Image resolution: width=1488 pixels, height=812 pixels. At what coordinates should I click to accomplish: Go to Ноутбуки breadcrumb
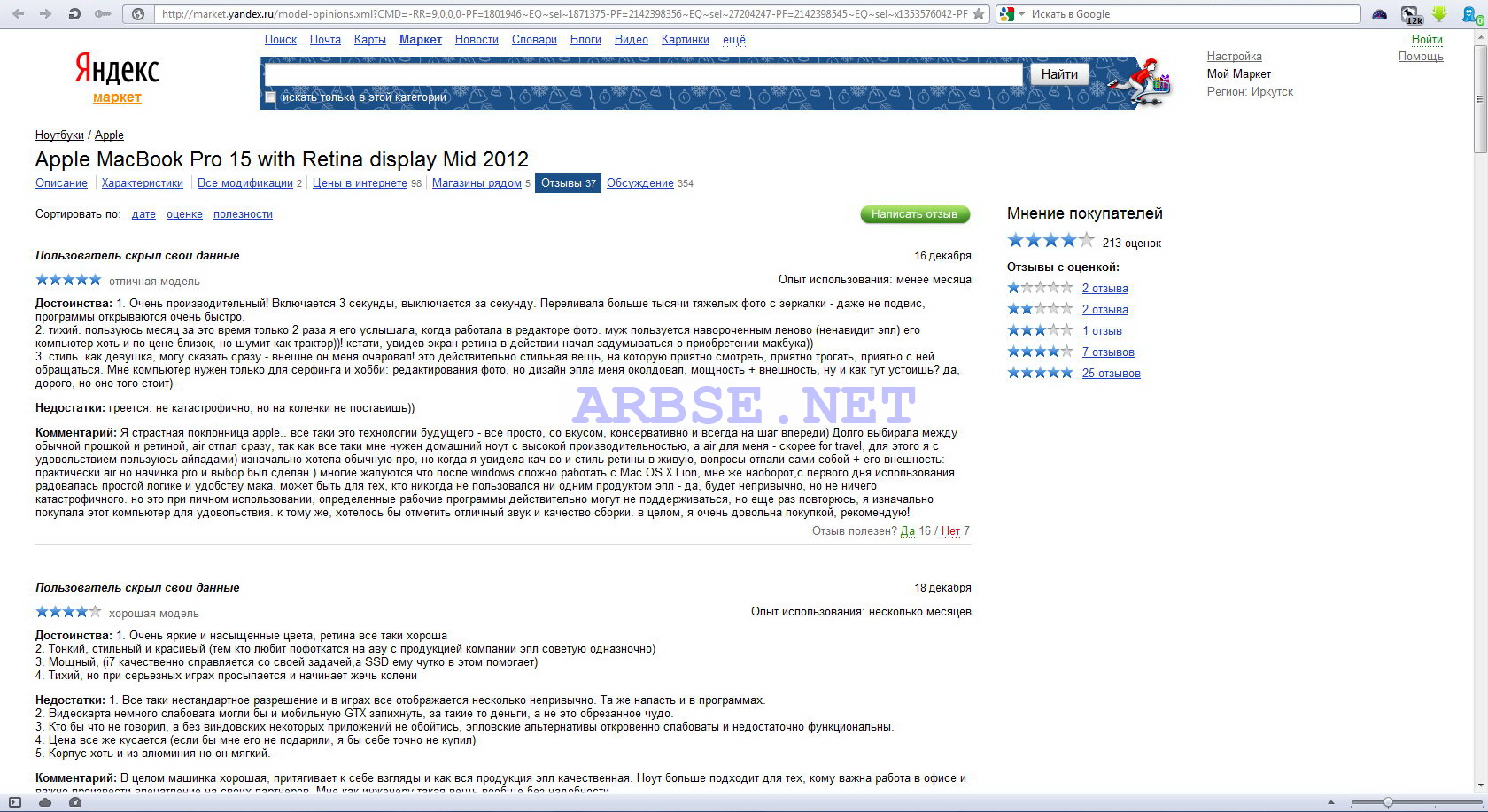pyautogui.click(x=59, y=135)
